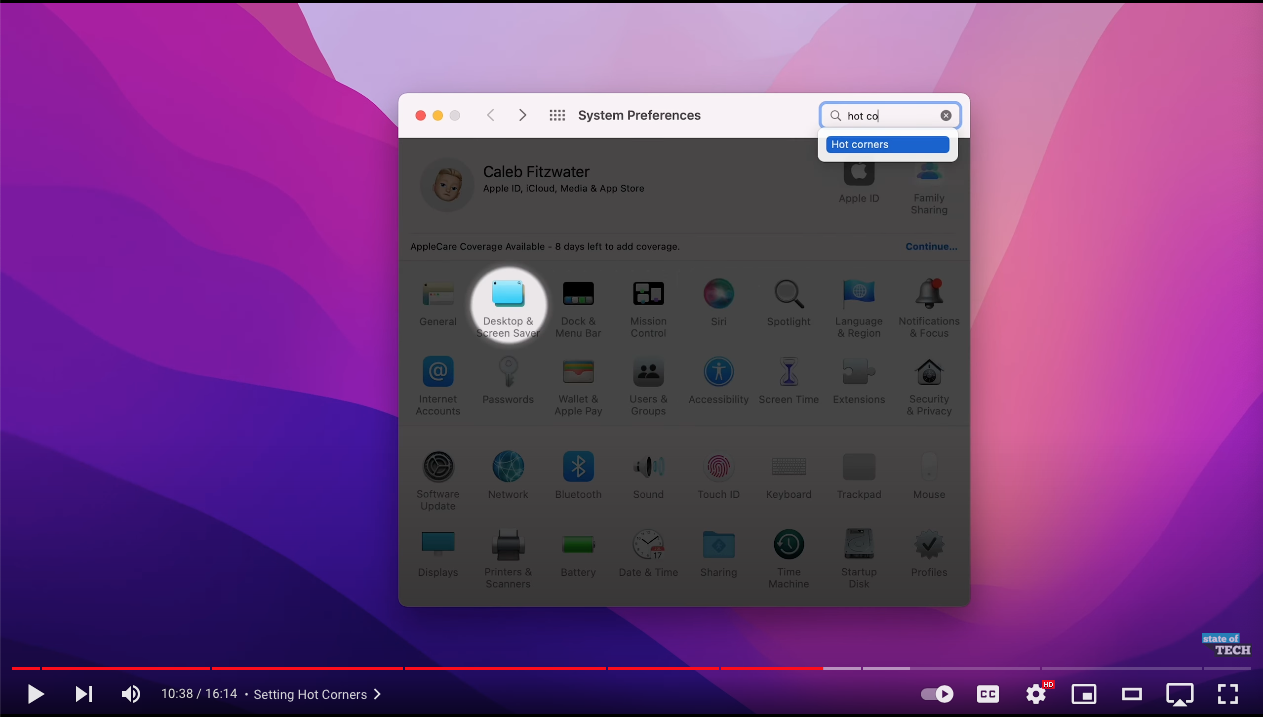1263x717 pixels.
Task: Go back in System Preferences
Action: click(x=491, y=116)
